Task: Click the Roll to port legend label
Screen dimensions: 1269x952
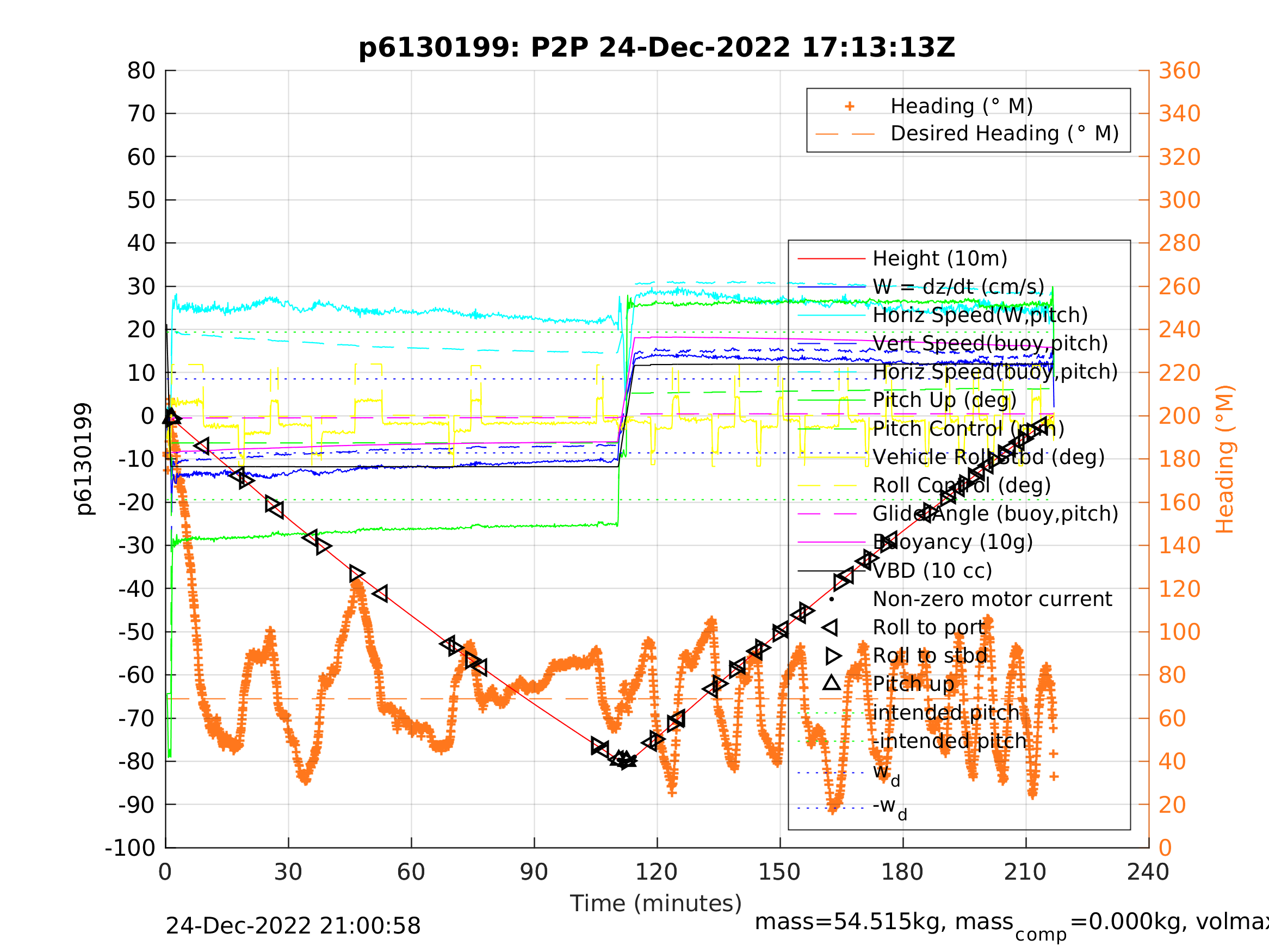Action: (x=928, y=628)
